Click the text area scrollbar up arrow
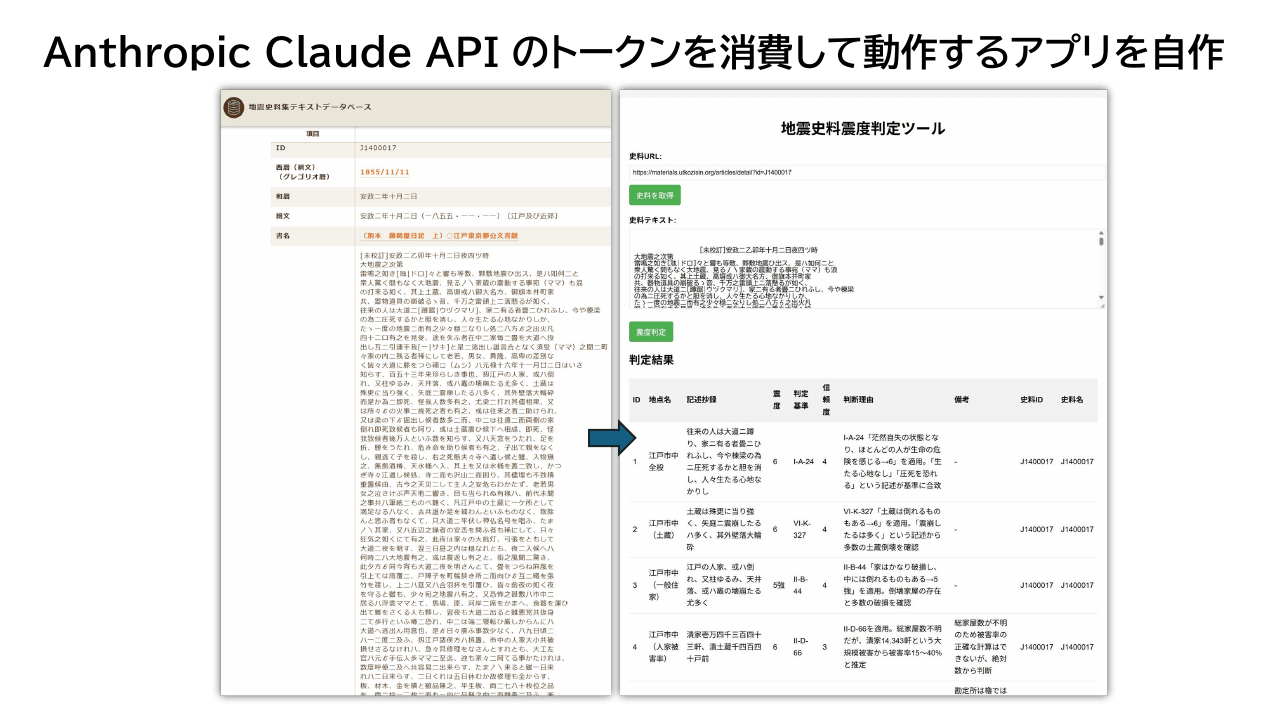 [x=1101, y=233]
